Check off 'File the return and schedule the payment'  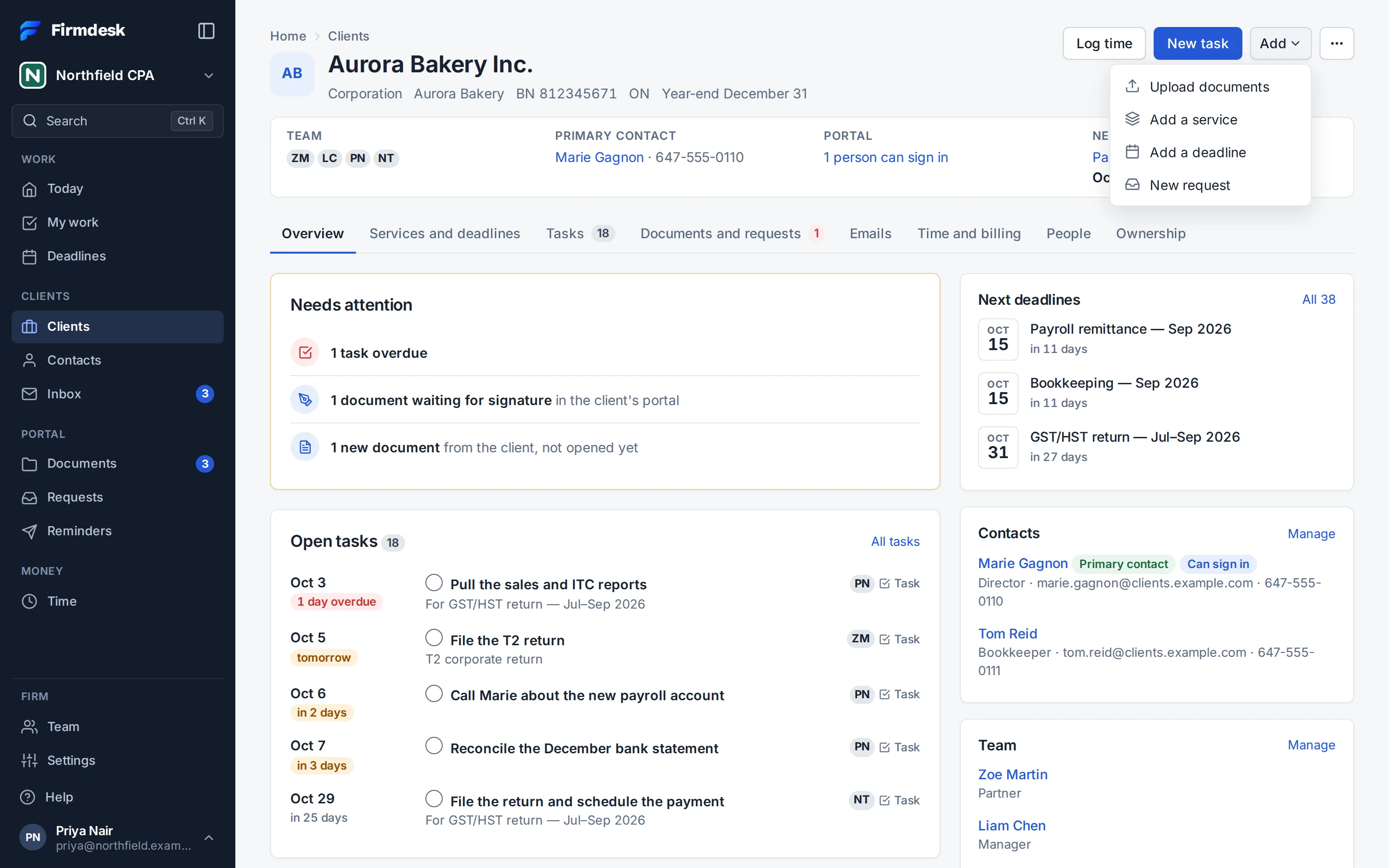pyautogui.click(x=434, y=799)
